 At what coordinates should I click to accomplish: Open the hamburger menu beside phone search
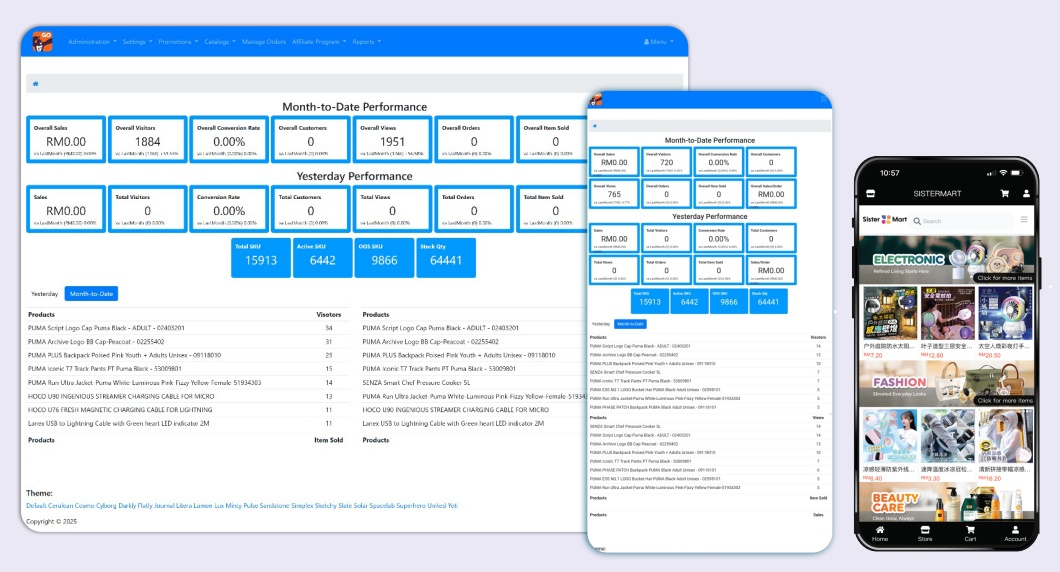(x=1024, y=220)
